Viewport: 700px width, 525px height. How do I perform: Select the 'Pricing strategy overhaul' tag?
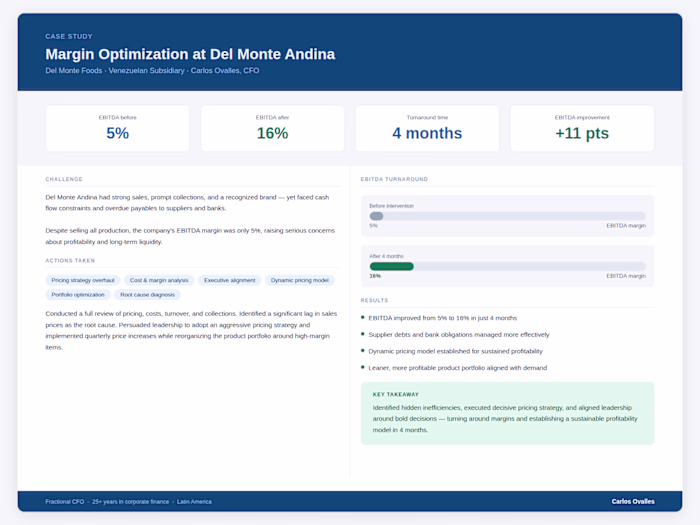[83, 280]
